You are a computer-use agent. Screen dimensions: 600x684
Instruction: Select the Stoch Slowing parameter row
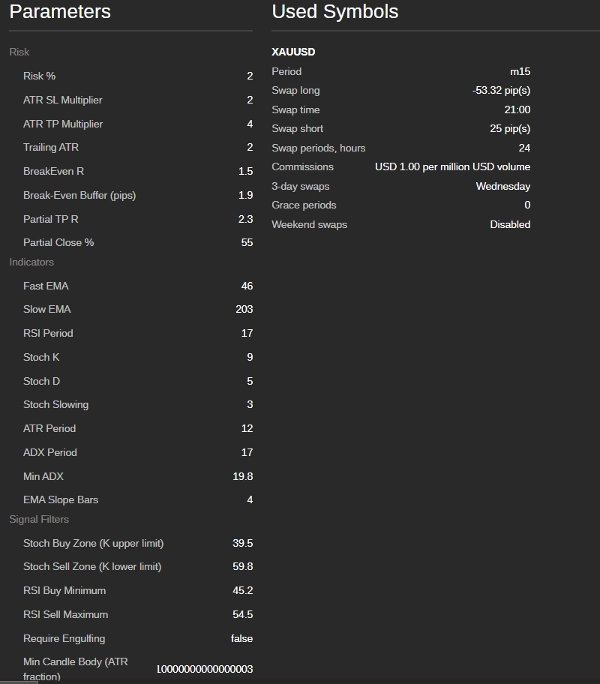[x=131, y=404]
